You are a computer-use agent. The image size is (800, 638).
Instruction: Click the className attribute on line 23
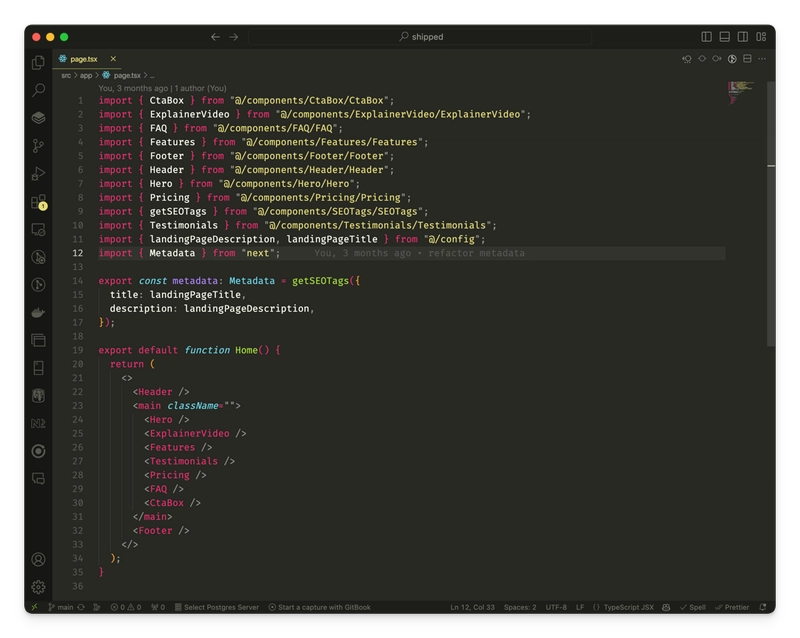click(193, 406)
